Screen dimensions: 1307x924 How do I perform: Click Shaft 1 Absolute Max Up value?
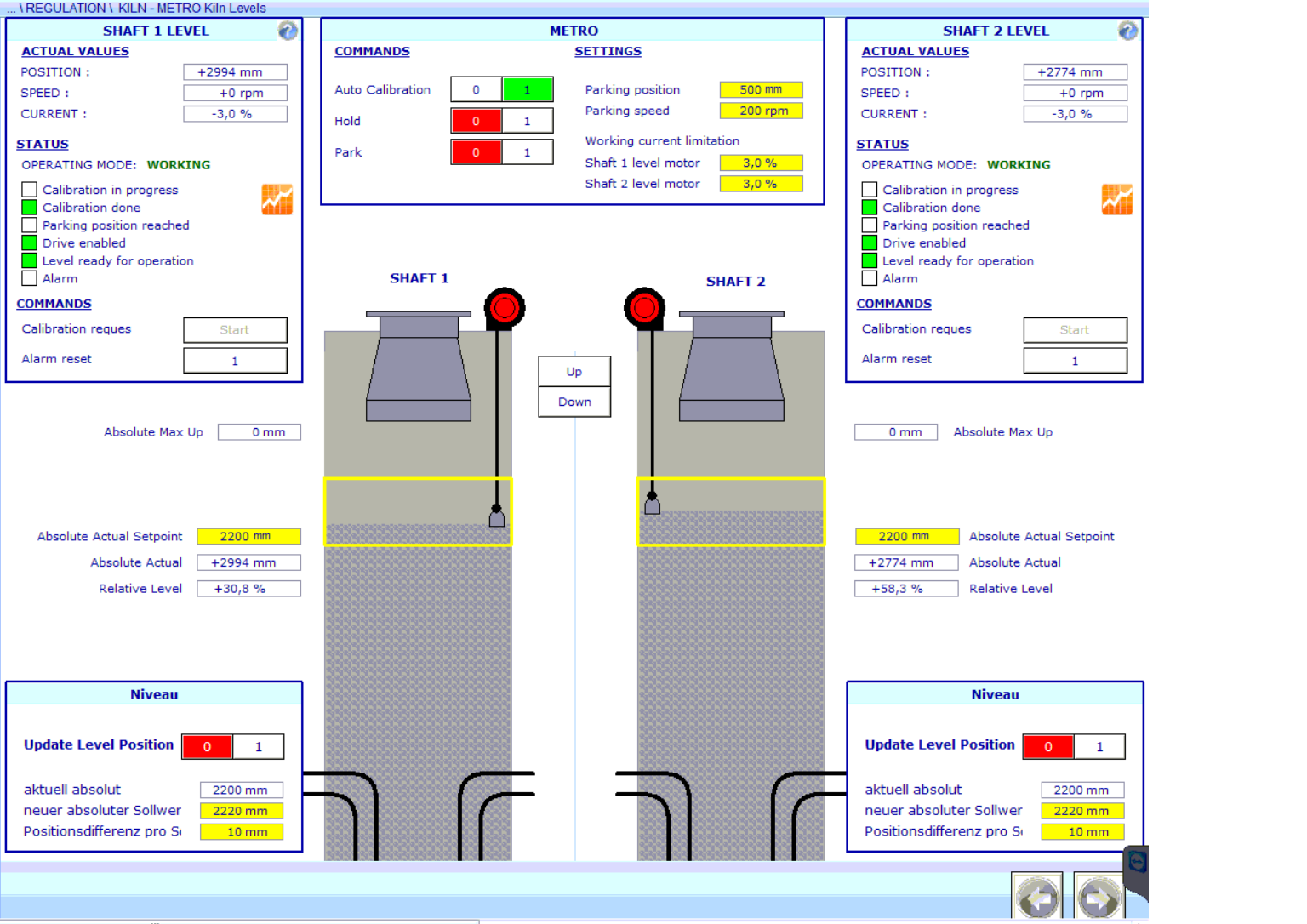(260, 432)
